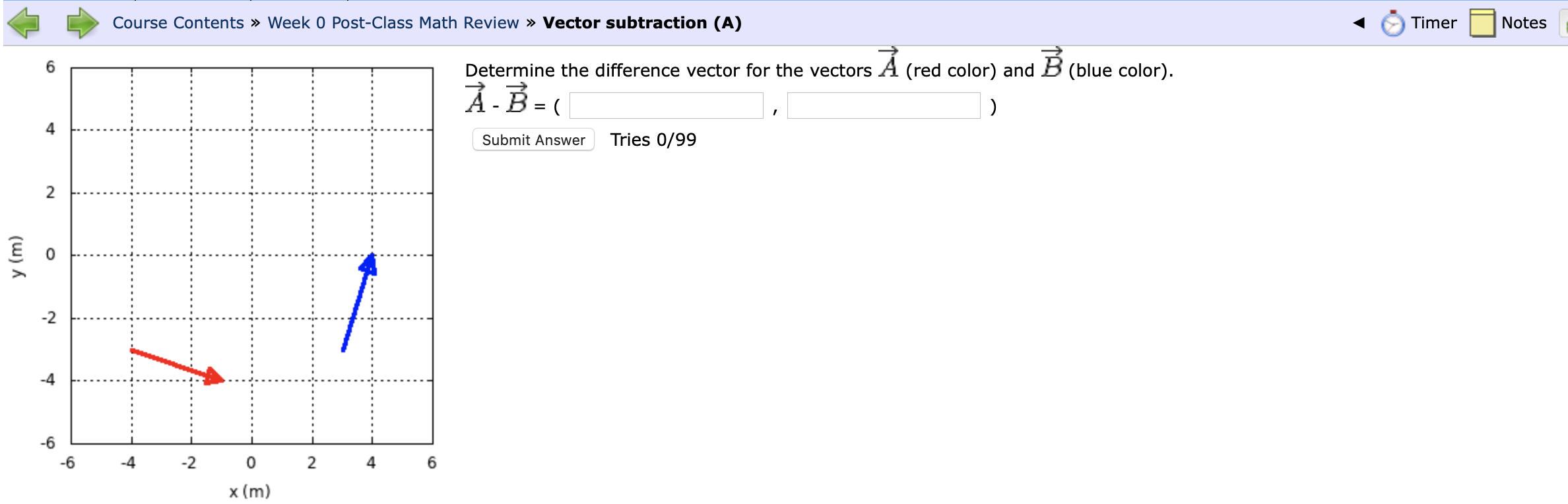Click the partially visible icon at far right edge
This screenshot has width=1568, height=504.
1563,23
